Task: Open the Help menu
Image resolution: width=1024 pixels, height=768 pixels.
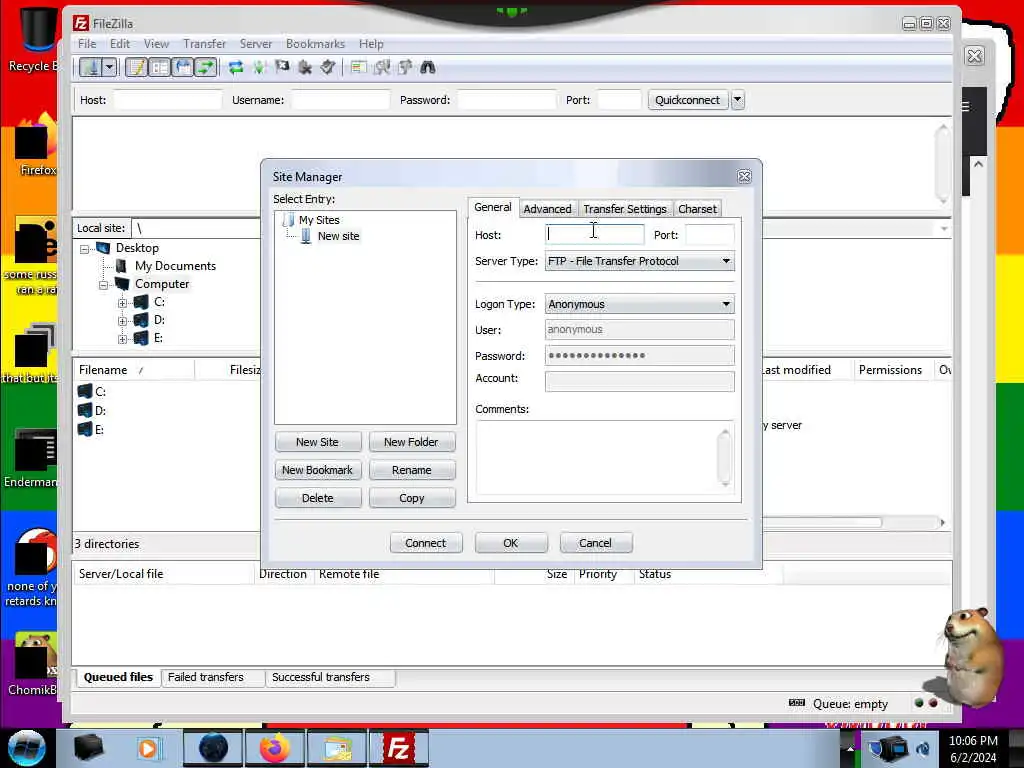Action: (371, 44)
